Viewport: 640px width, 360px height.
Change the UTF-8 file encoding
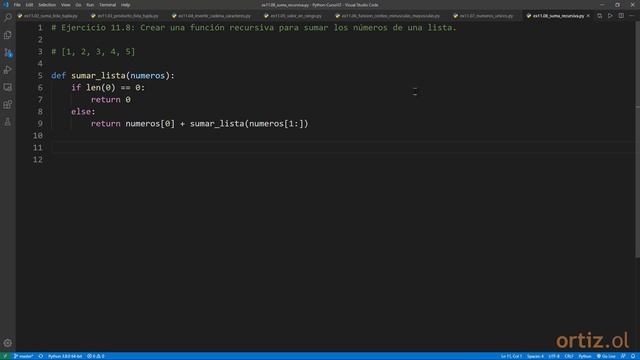point(554,356)
